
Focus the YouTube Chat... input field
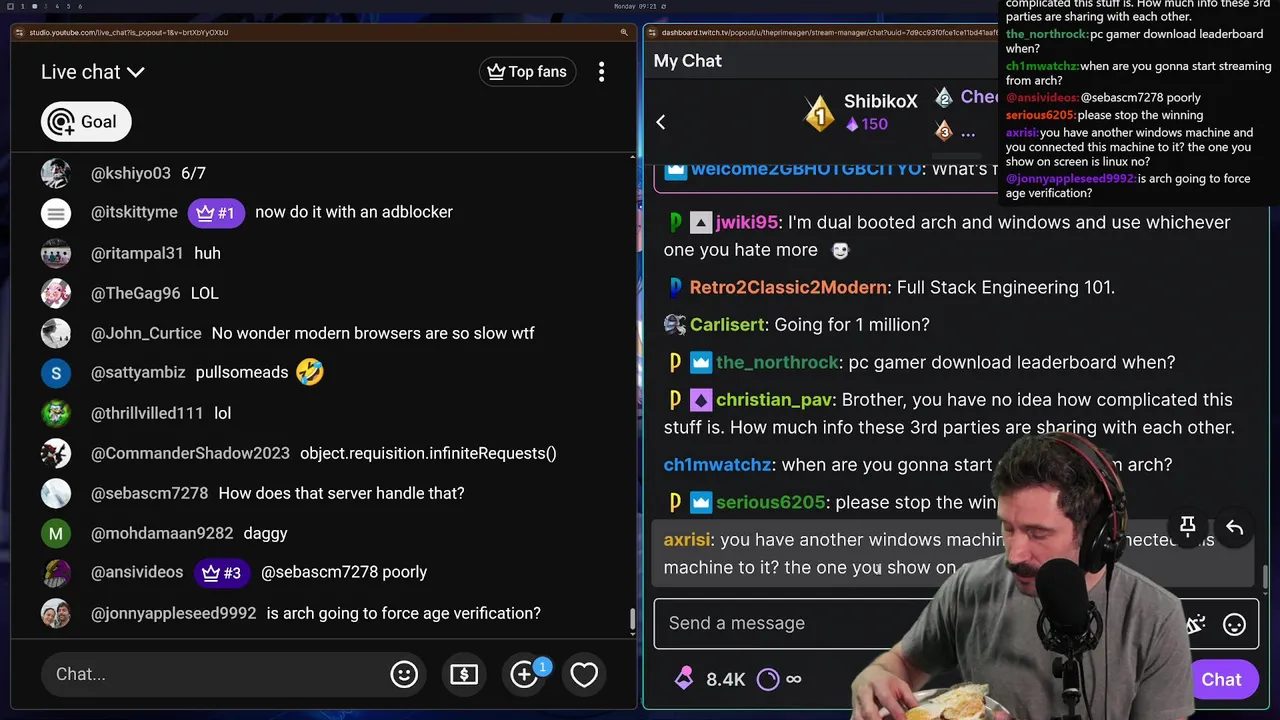click(x=210, y=674)
